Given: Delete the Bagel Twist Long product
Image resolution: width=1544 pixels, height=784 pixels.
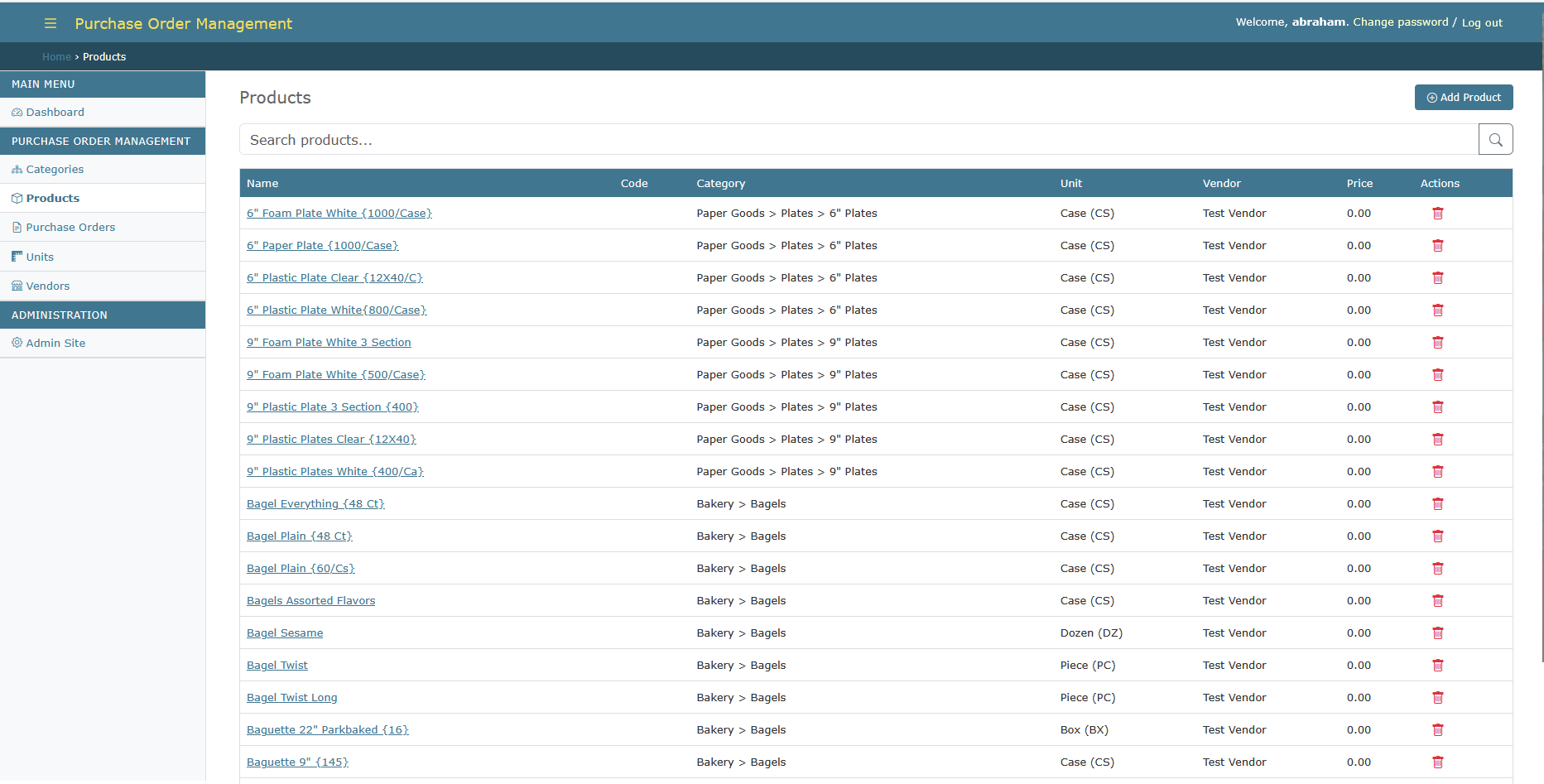Looking at the screenshot, I should 1437,698.
